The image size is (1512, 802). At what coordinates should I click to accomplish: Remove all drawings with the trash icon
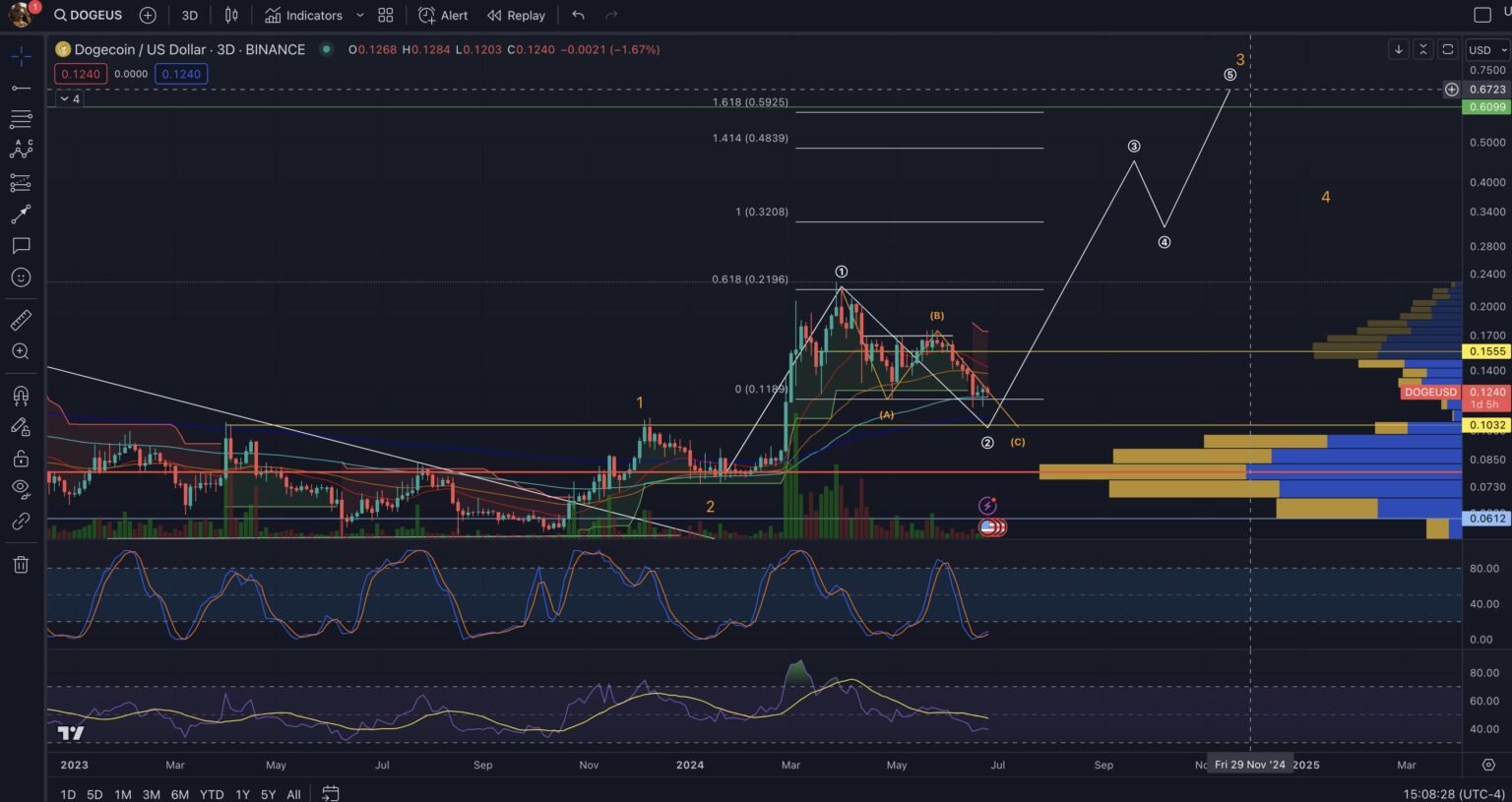tap(22, 564)
